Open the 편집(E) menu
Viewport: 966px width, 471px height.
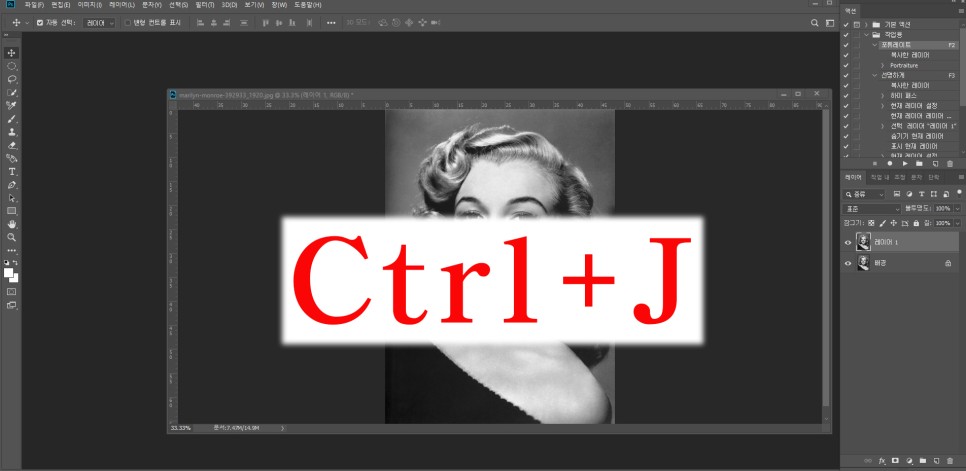[60, 5]
